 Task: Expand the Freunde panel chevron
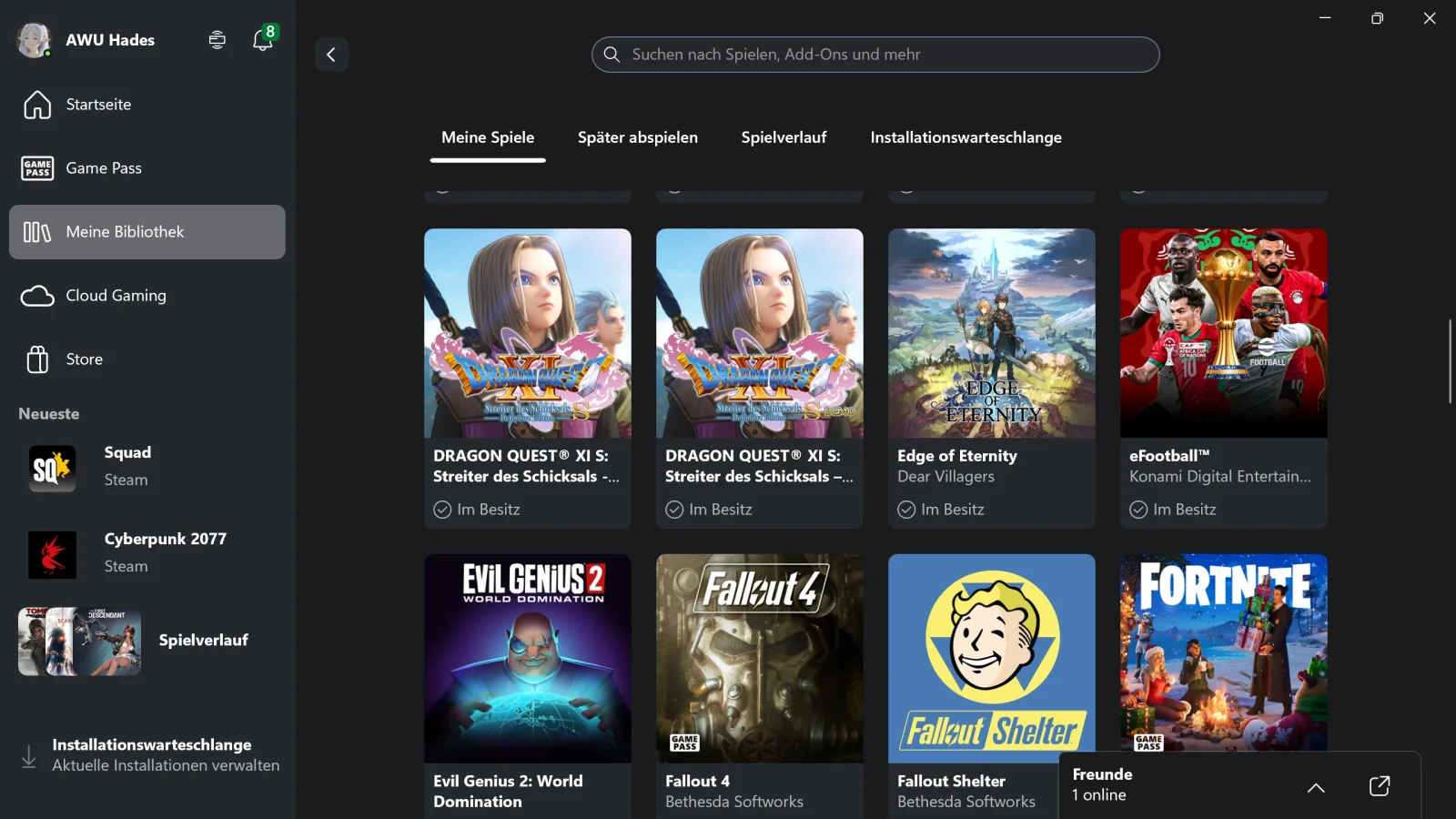1316,788
